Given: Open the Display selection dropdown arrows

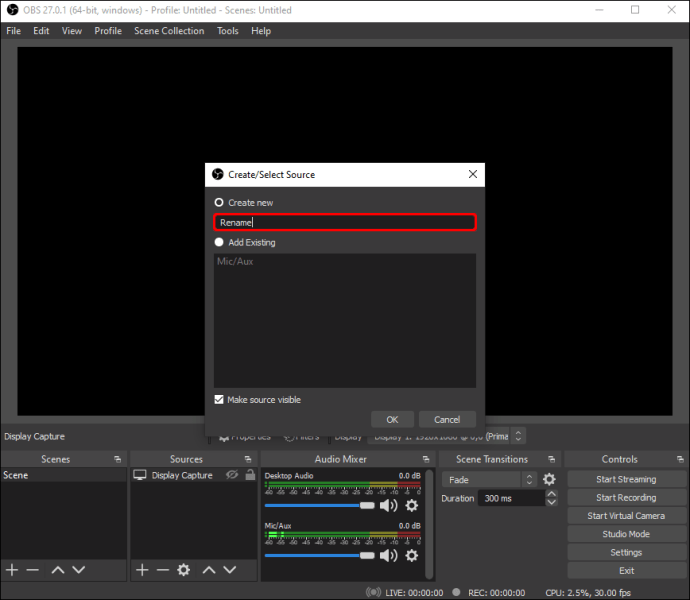Looking at the screenshot, I should (518, 436).
